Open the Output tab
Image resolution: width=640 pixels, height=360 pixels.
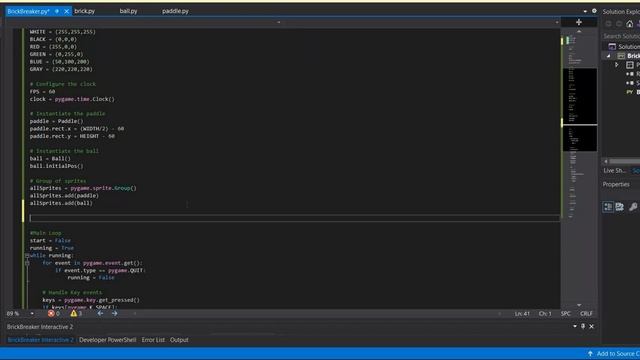coord(179,340)
